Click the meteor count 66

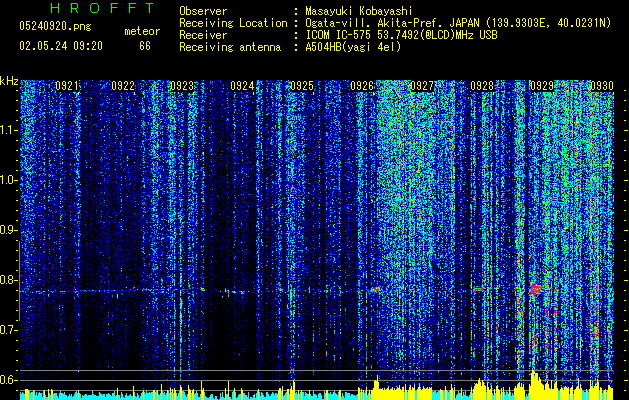click(145, 46)
